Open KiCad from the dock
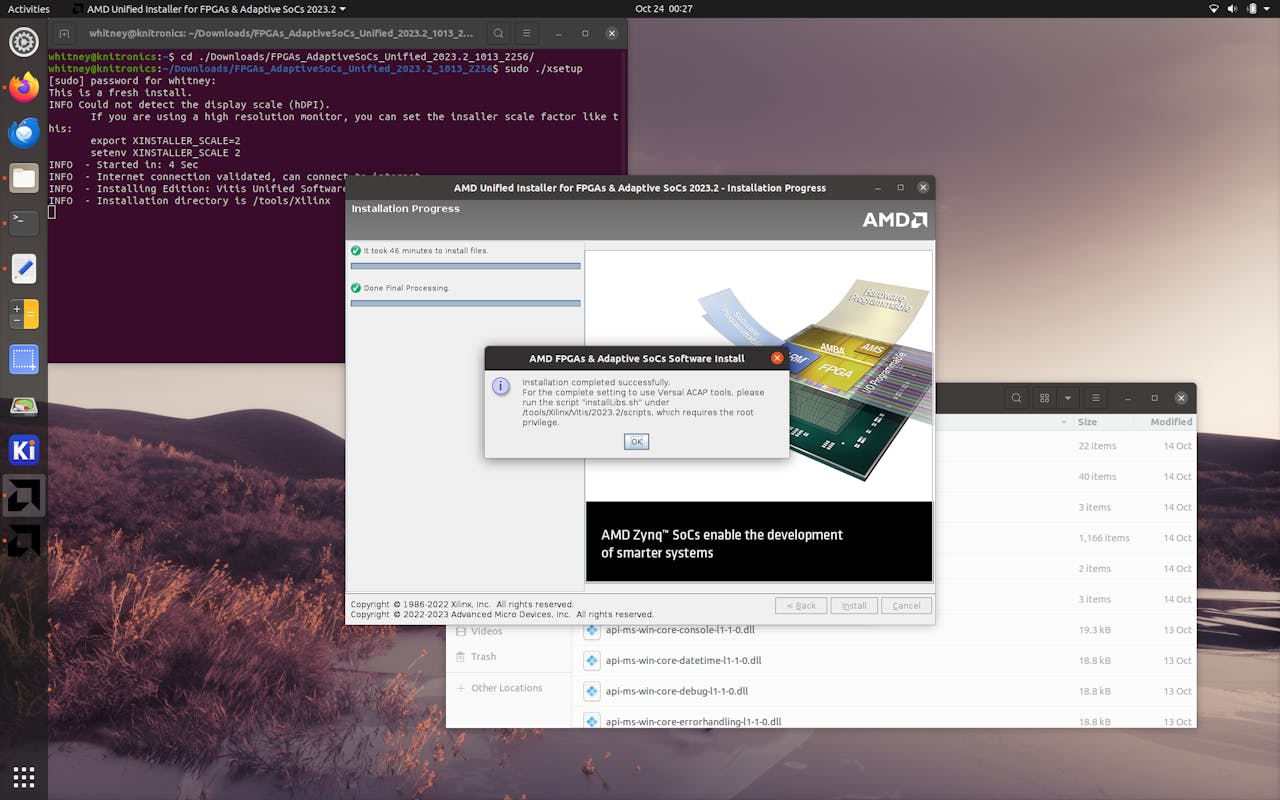Viewport: 1280px width, 800px height. [x=24, y=450]
